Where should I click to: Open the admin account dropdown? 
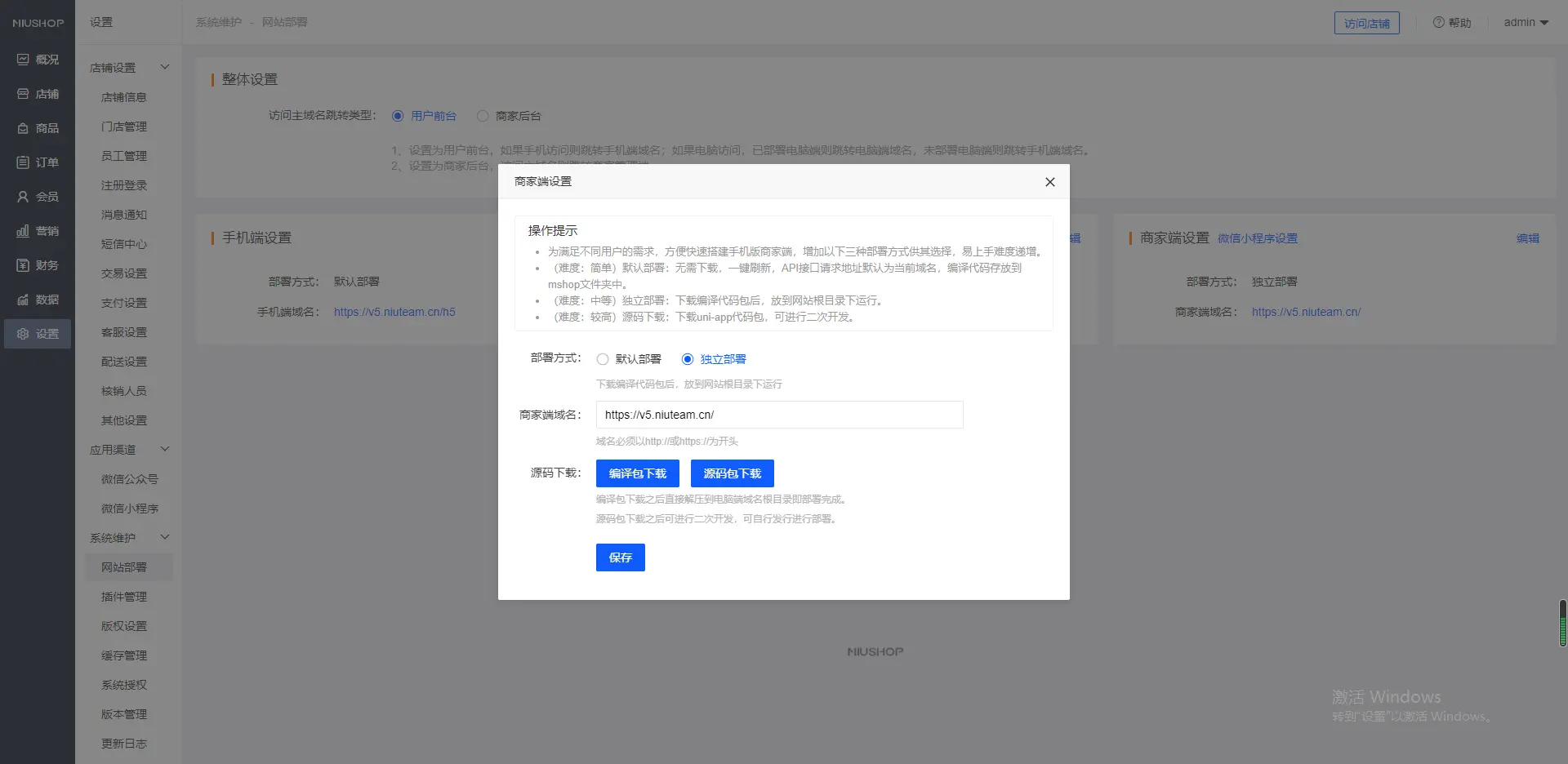pyautogui.click(x=1526, y=23)
